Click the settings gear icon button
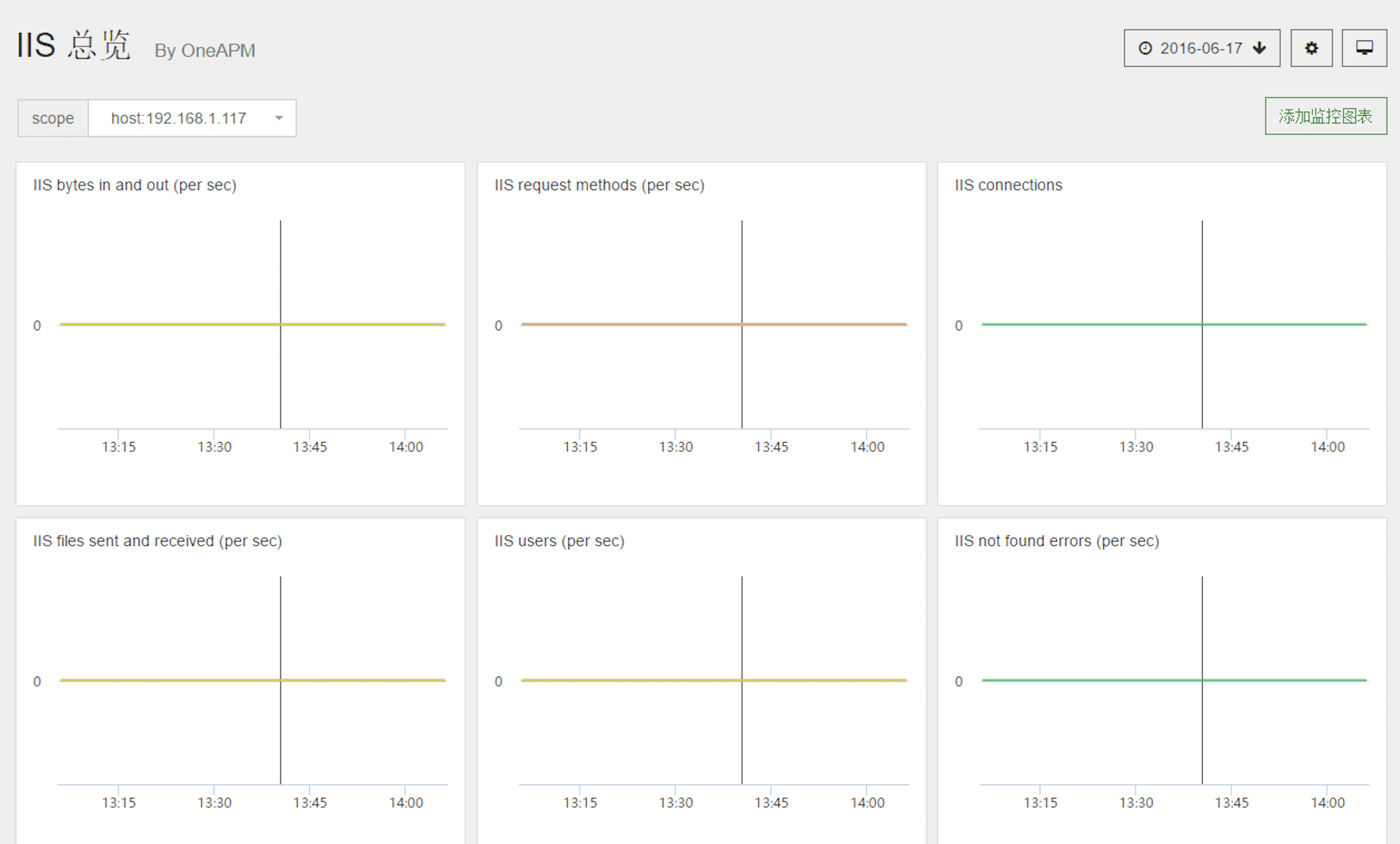This screenshot has width=1400, height=844. pyautogui.click(x=1311, y=48)
